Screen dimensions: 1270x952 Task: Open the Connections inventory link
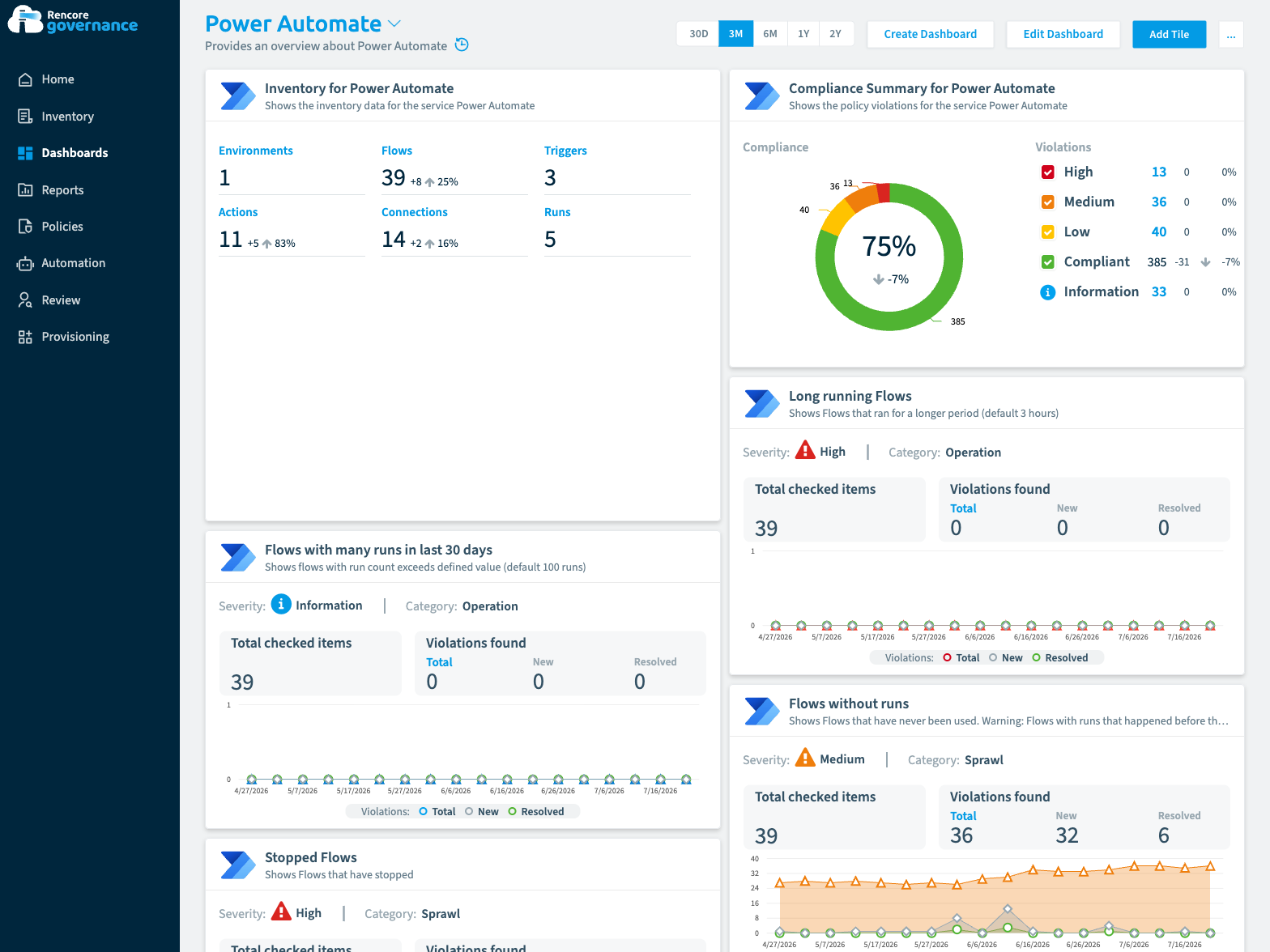pyautogui.click(x=415, y=212)
